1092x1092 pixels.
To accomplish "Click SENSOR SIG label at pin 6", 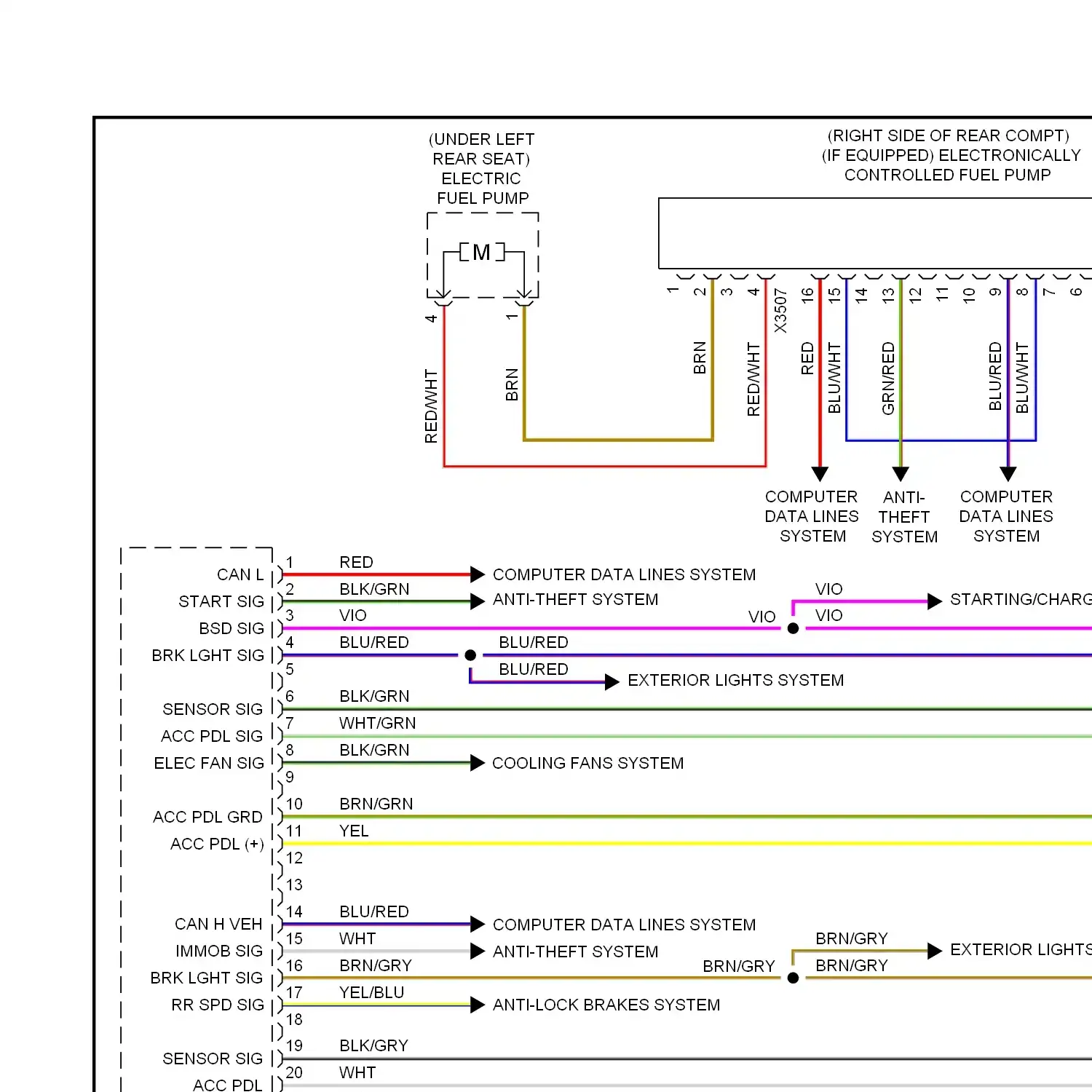I will point(213,709).
